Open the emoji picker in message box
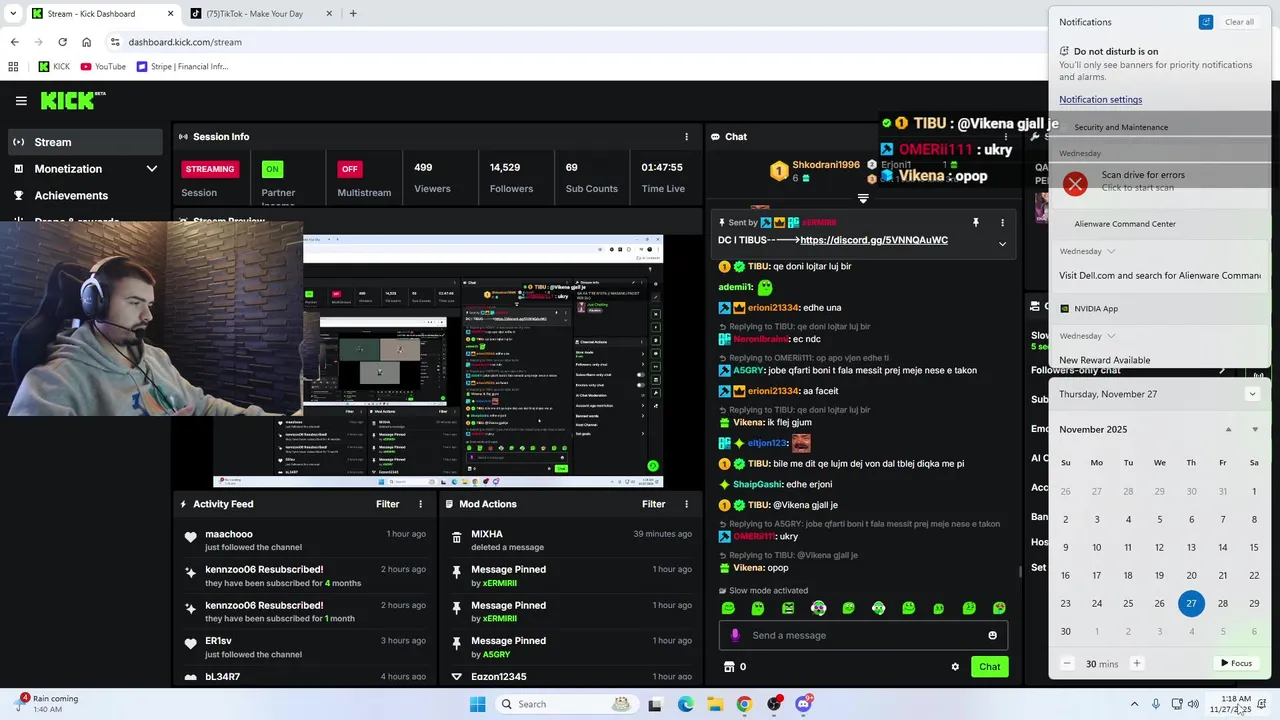Image resolution: width=1280 pixels, height=720 pixels. click(992, 635)
